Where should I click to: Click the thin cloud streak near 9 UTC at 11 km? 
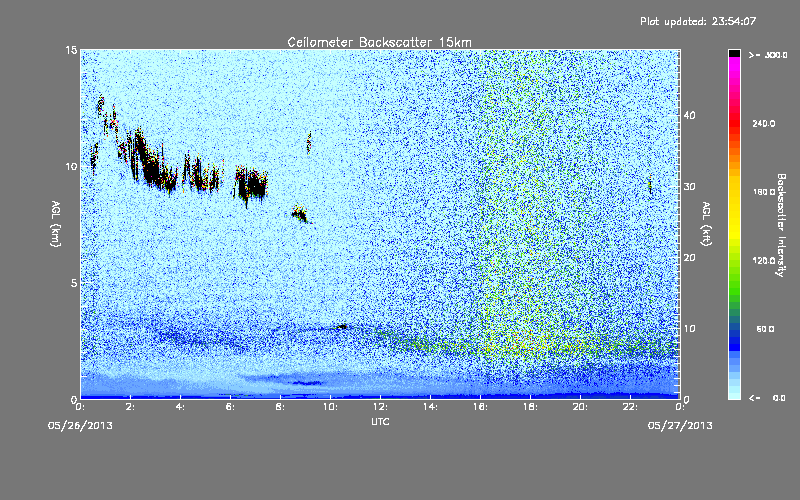(x=309, y=142)
